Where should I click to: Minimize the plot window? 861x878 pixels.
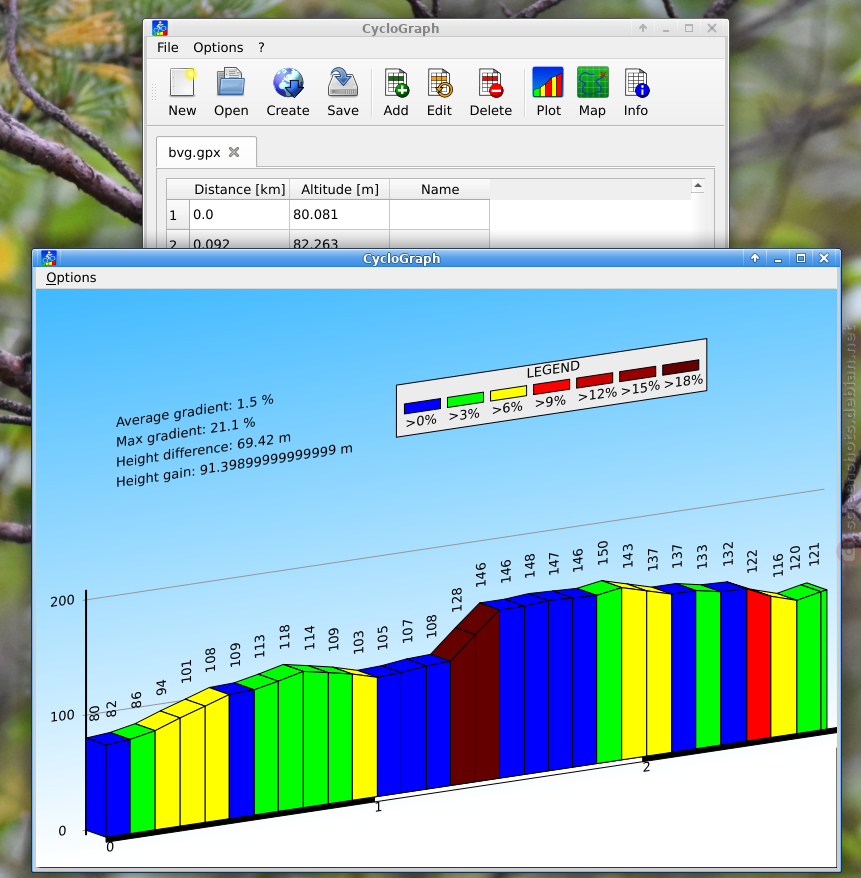click(778, 259)
